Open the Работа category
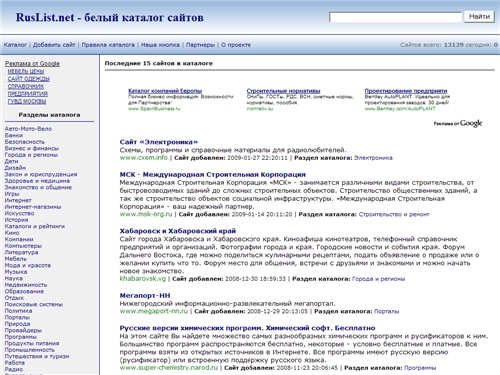The width and height of the screenshot is (500, 375). 15,362
